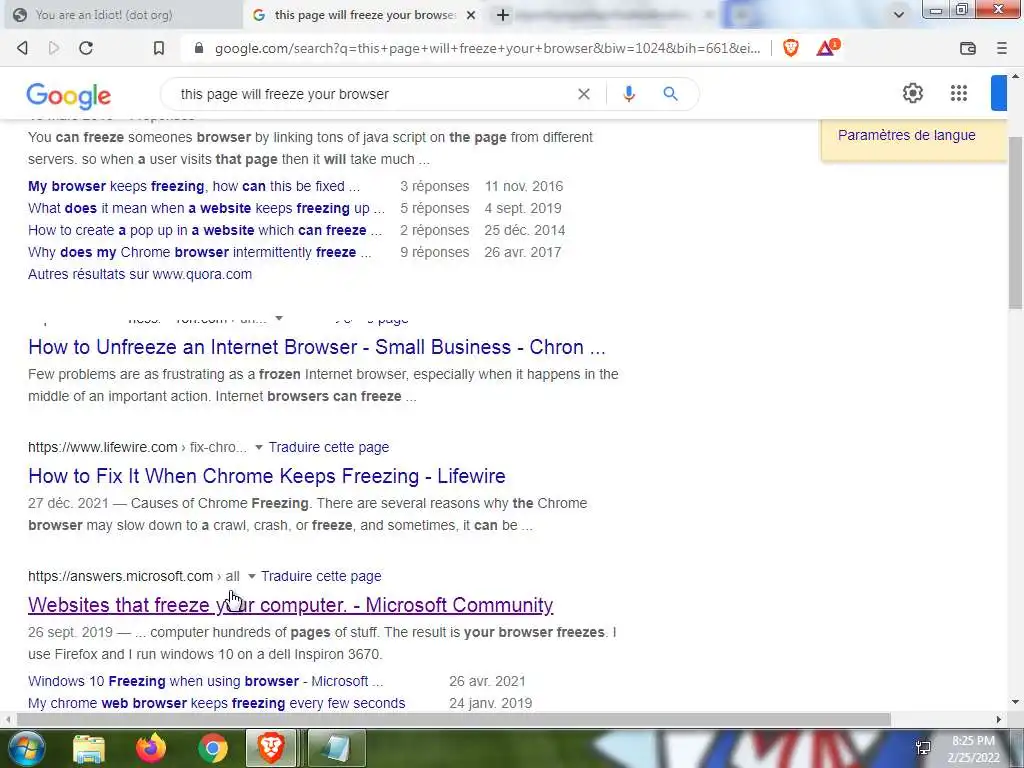
Task: Open the partially hidden Chron result dropdown arrow
Action: [x=279, y=319]
